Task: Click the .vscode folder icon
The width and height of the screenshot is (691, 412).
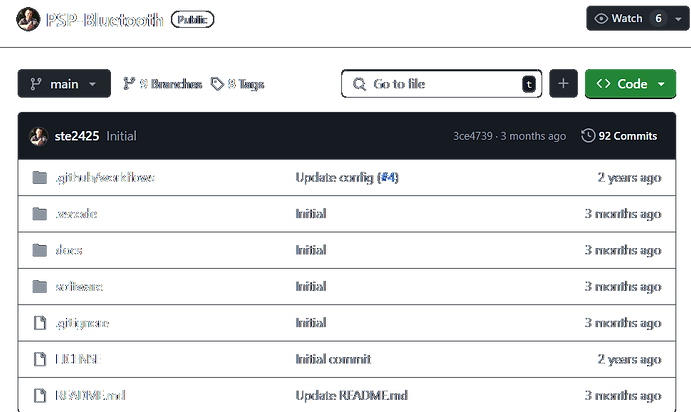Action: [x=39, y=214]
